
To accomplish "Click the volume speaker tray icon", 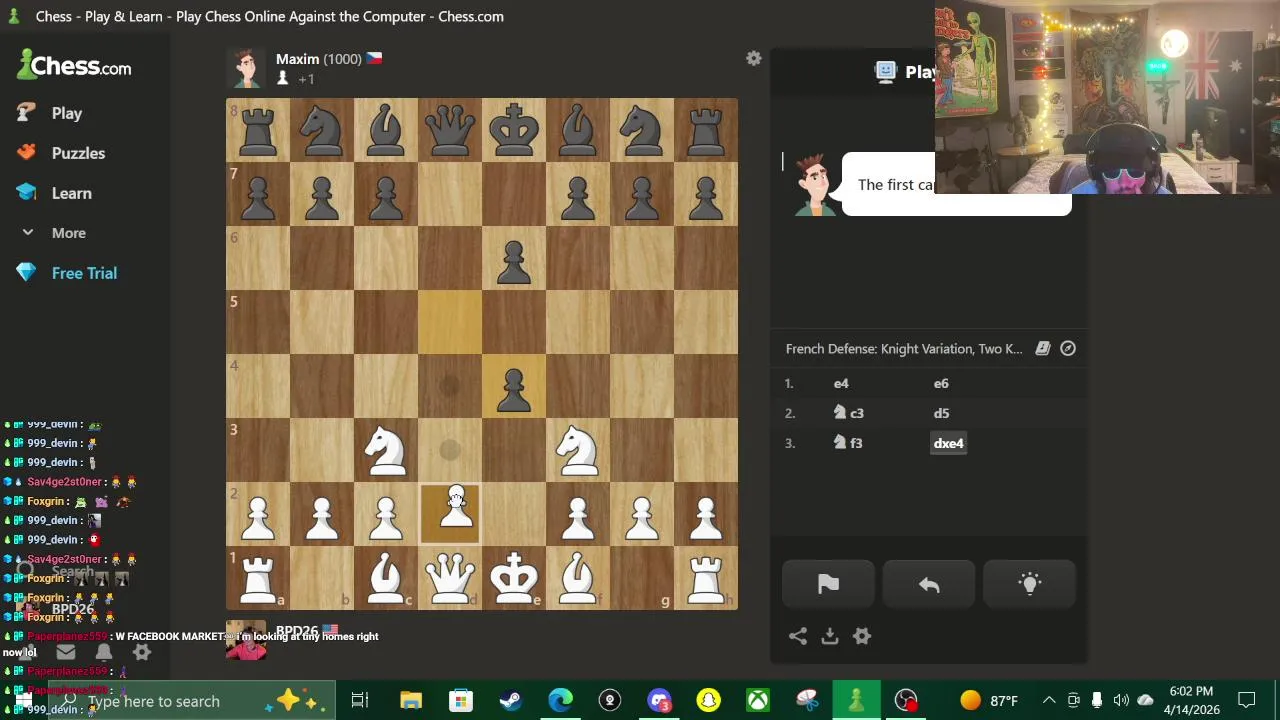I will tap(1121, 701).
